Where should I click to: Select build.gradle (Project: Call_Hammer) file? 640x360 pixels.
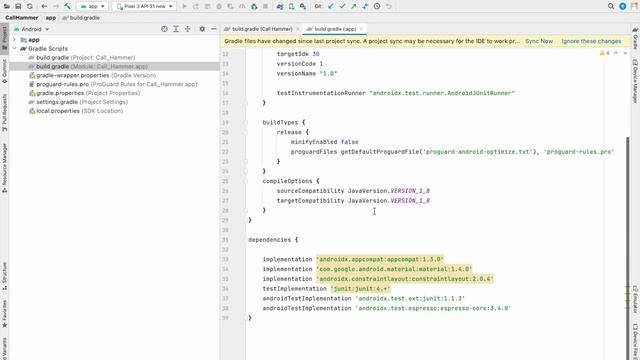point(82,58)
